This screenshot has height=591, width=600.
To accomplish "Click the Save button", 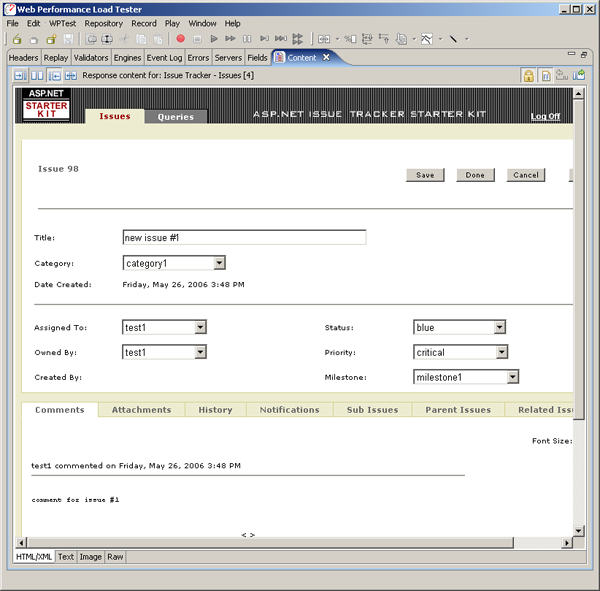I will click(x=425, y=175).
